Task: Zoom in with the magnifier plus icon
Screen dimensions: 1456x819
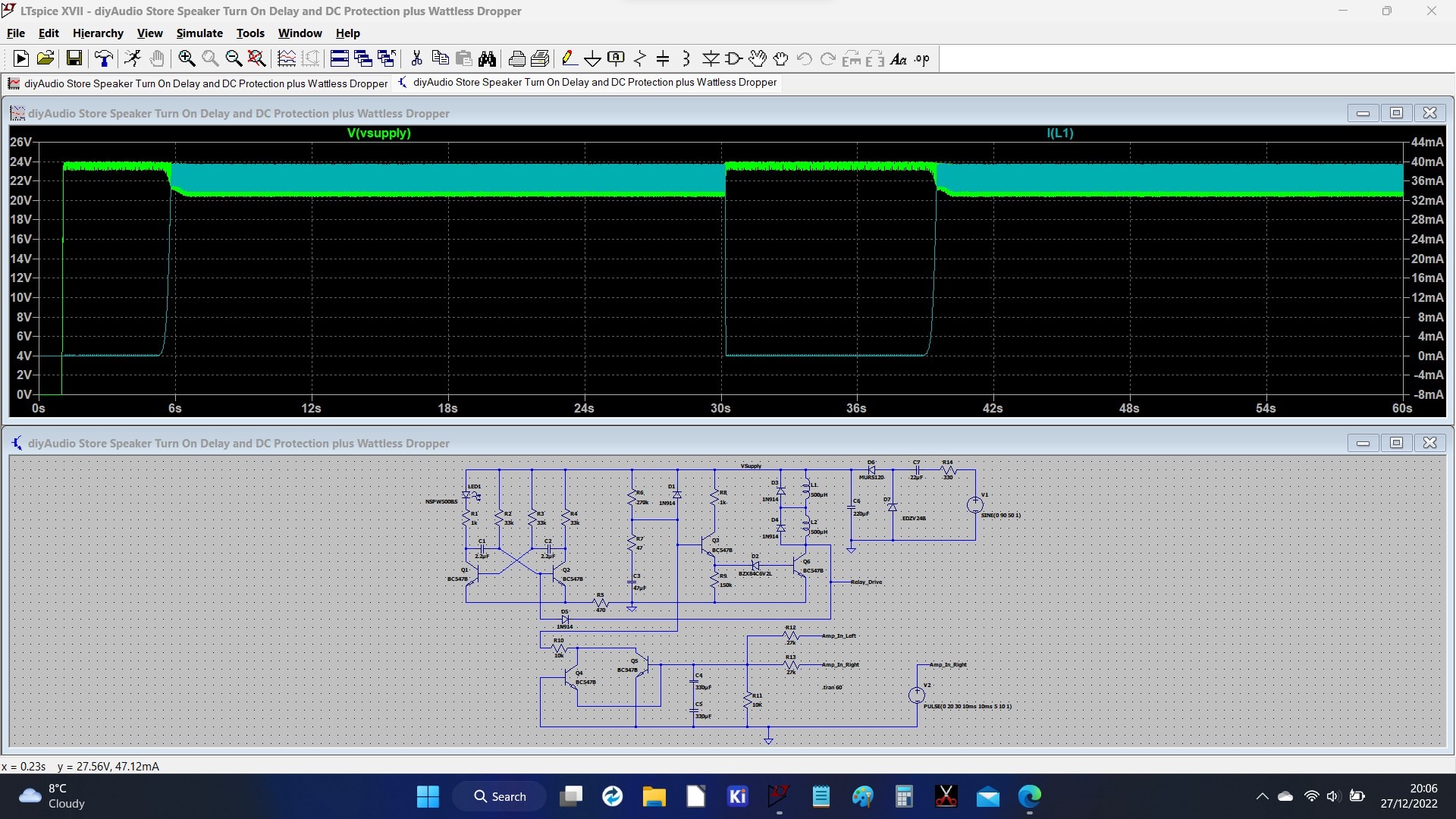Action: pyautogui.click(x=187, y=58)
